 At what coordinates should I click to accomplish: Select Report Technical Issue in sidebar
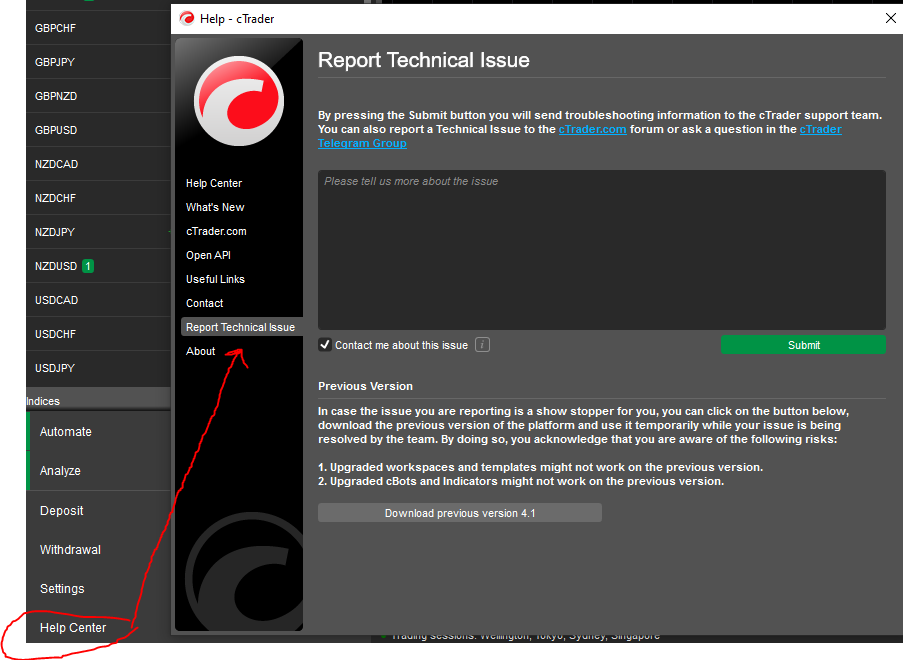point(242,327)
